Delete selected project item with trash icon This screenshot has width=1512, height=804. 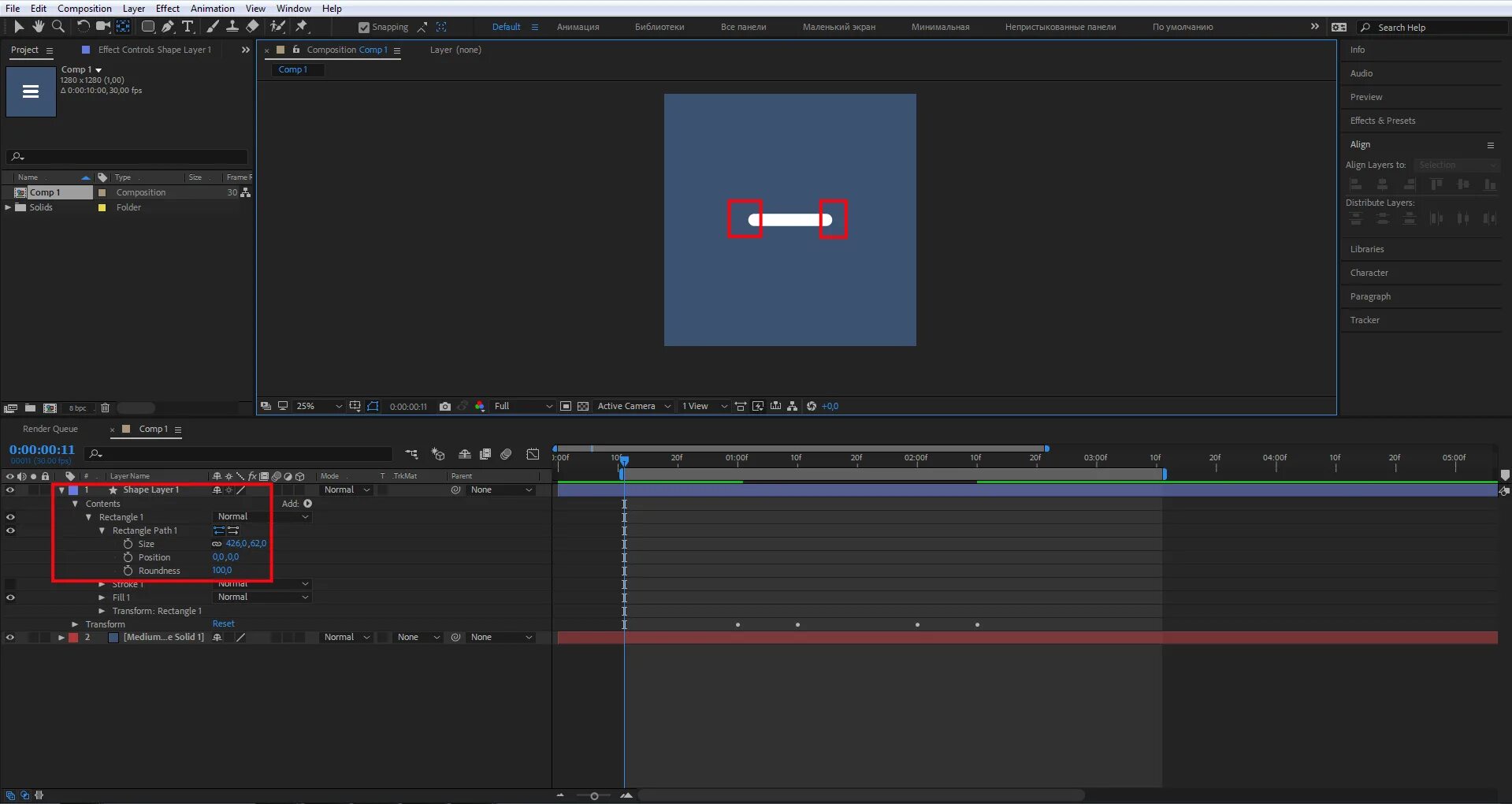pos(105,408)
